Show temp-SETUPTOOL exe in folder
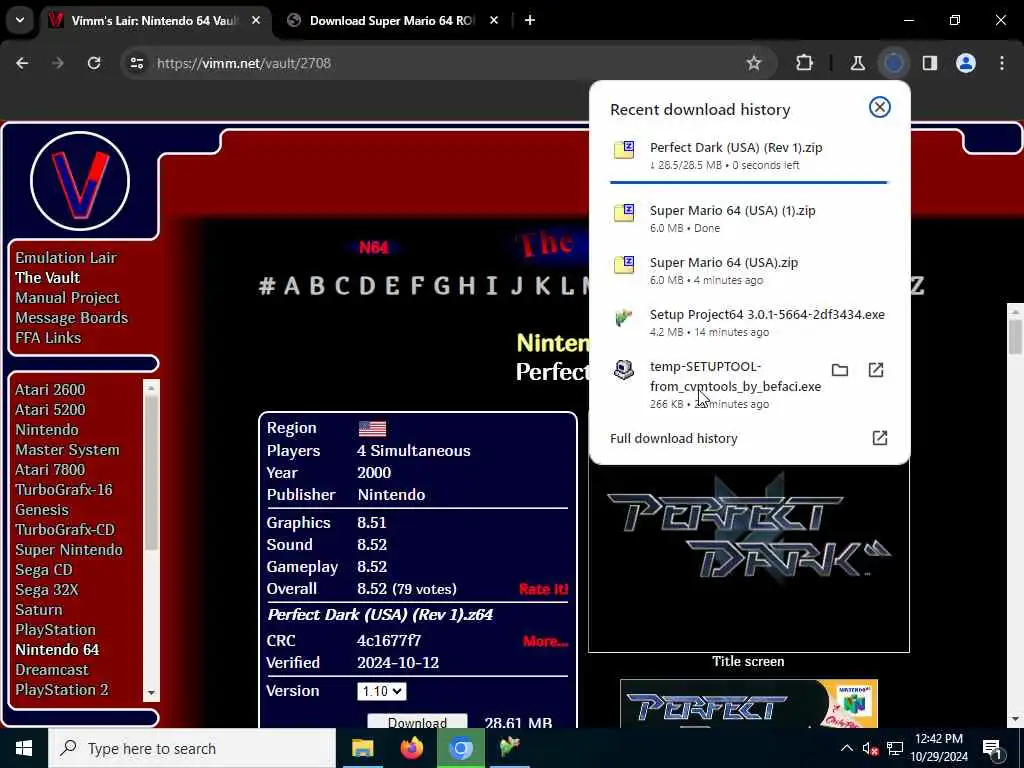The width and height of the screenshot is (1024, 768). click(x=840, y=370)
